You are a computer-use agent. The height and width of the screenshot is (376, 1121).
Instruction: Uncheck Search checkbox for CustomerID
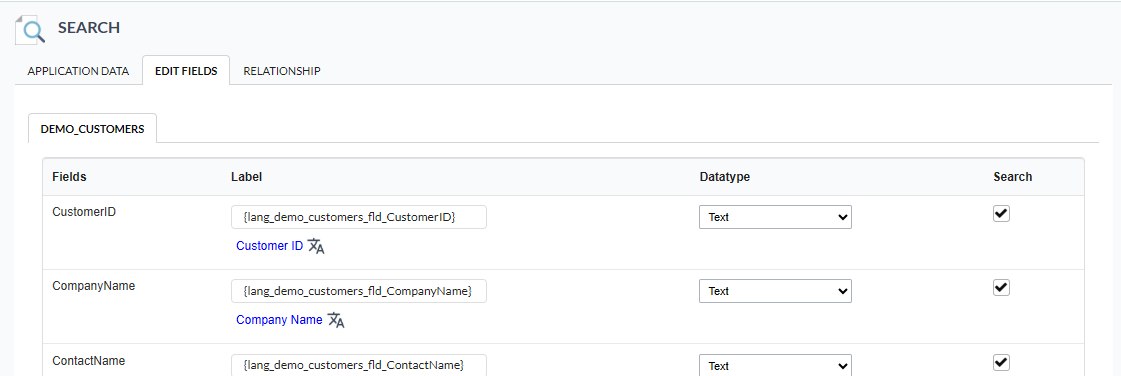click(1002, 214)
